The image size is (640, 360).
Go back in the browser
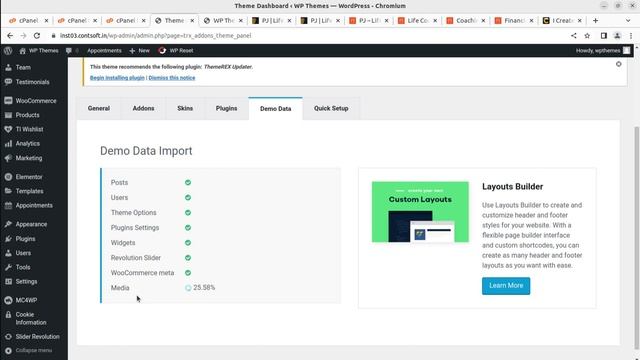[10, 36]
